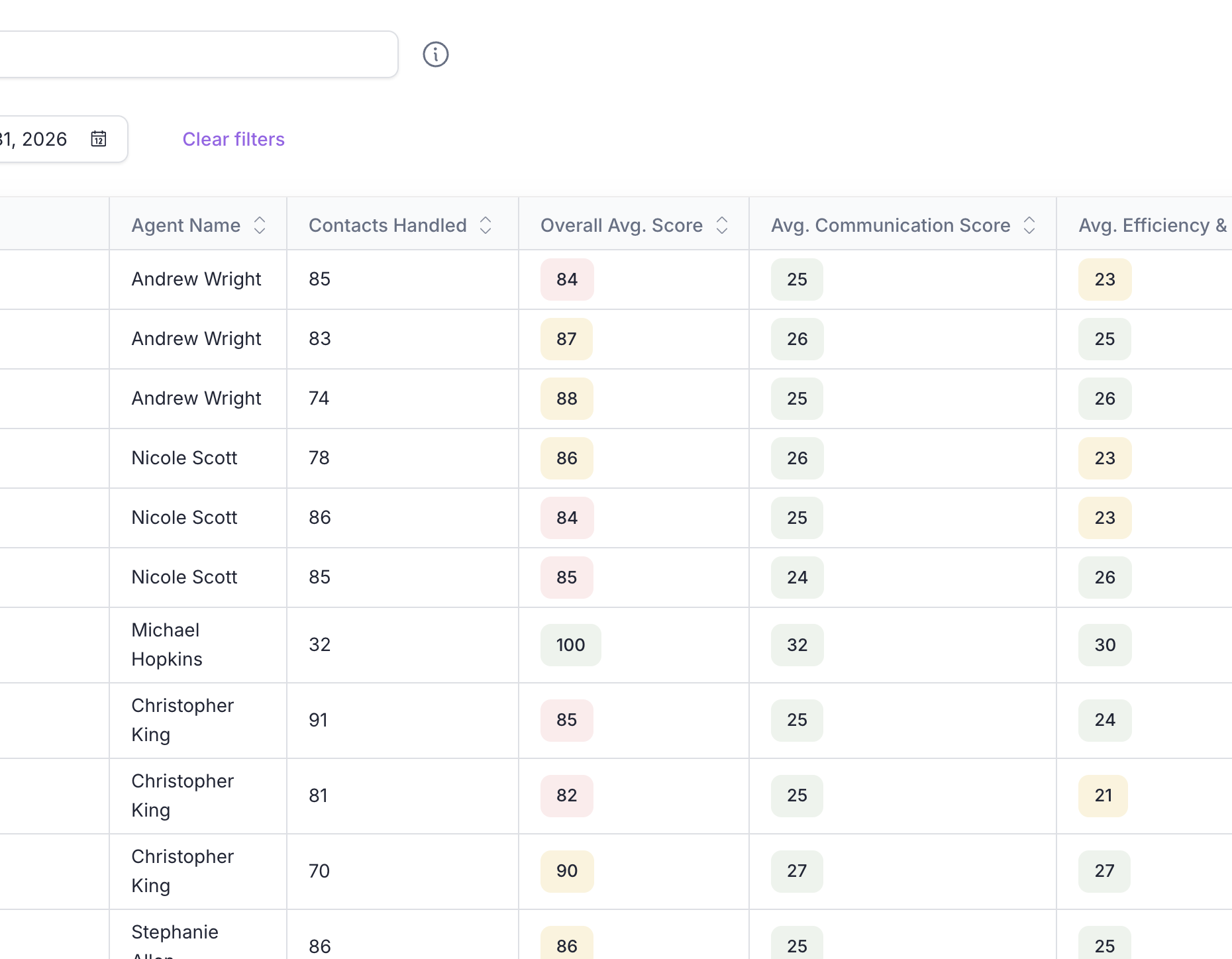Click Christopher King's 90 score badge

(566, 871)
